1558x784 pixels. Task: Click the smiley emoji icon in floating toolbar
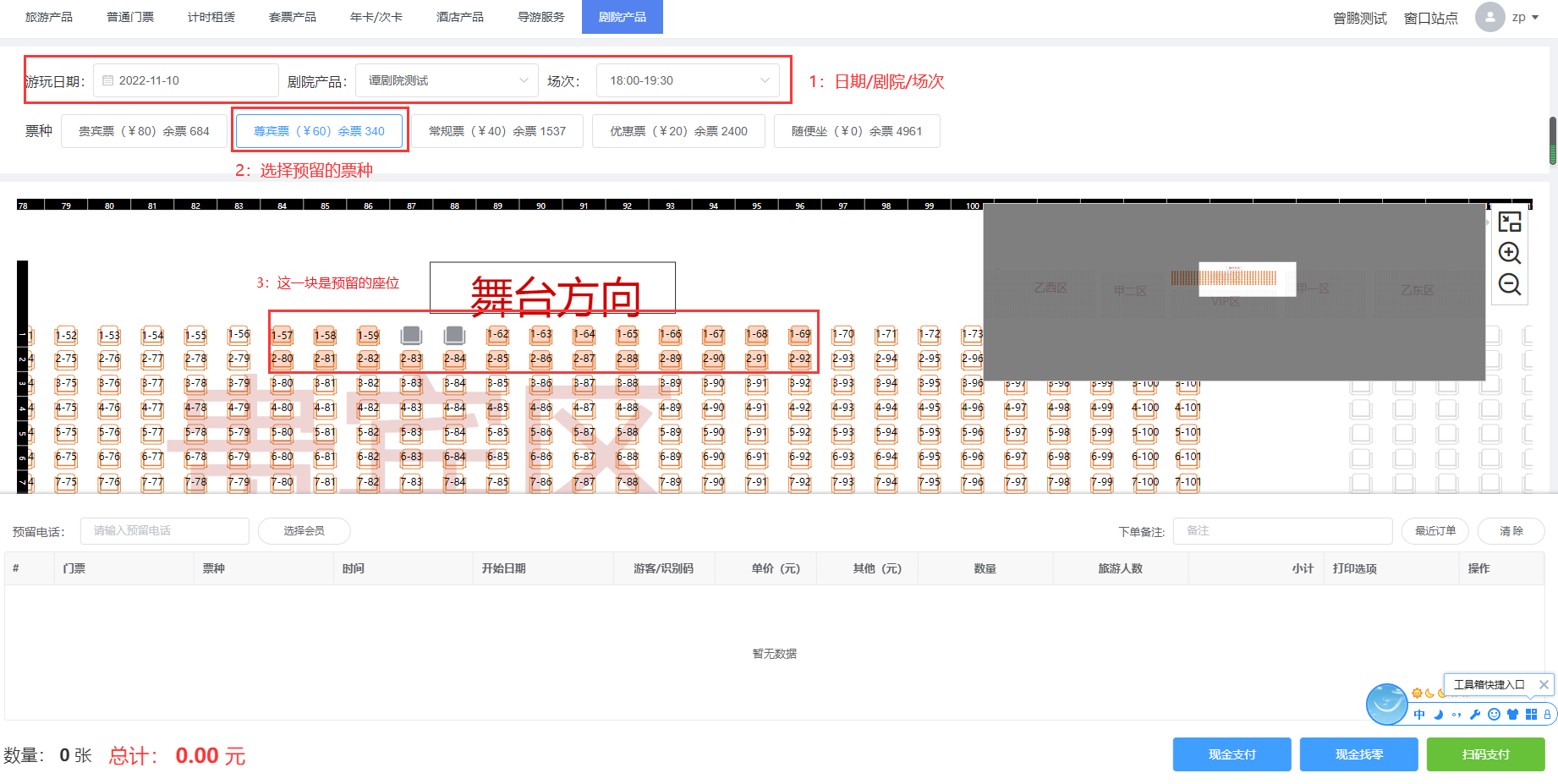[1494, 715]
